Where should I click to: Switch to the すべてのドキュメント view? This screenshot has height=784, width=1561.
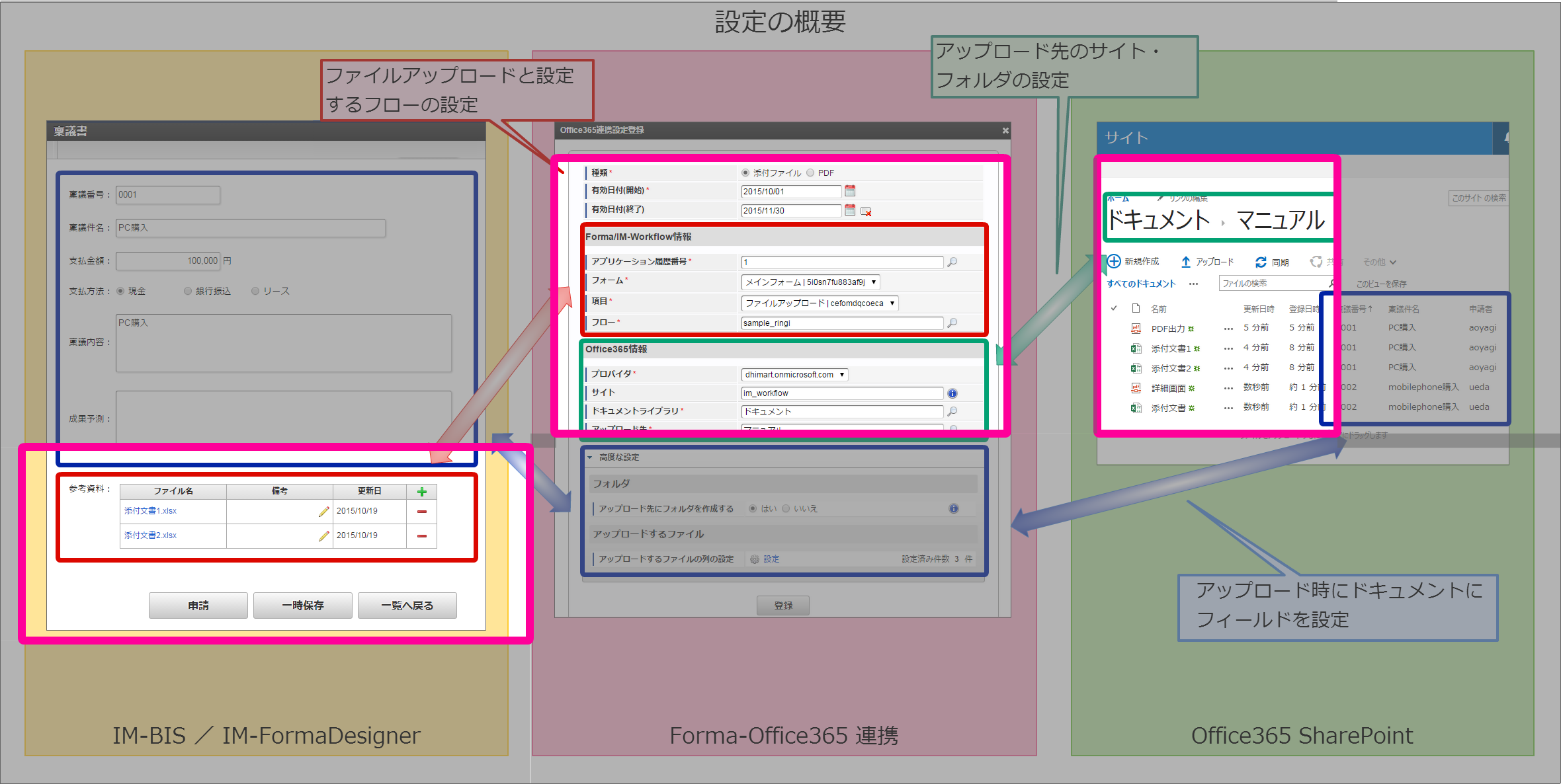(1140, 283)
